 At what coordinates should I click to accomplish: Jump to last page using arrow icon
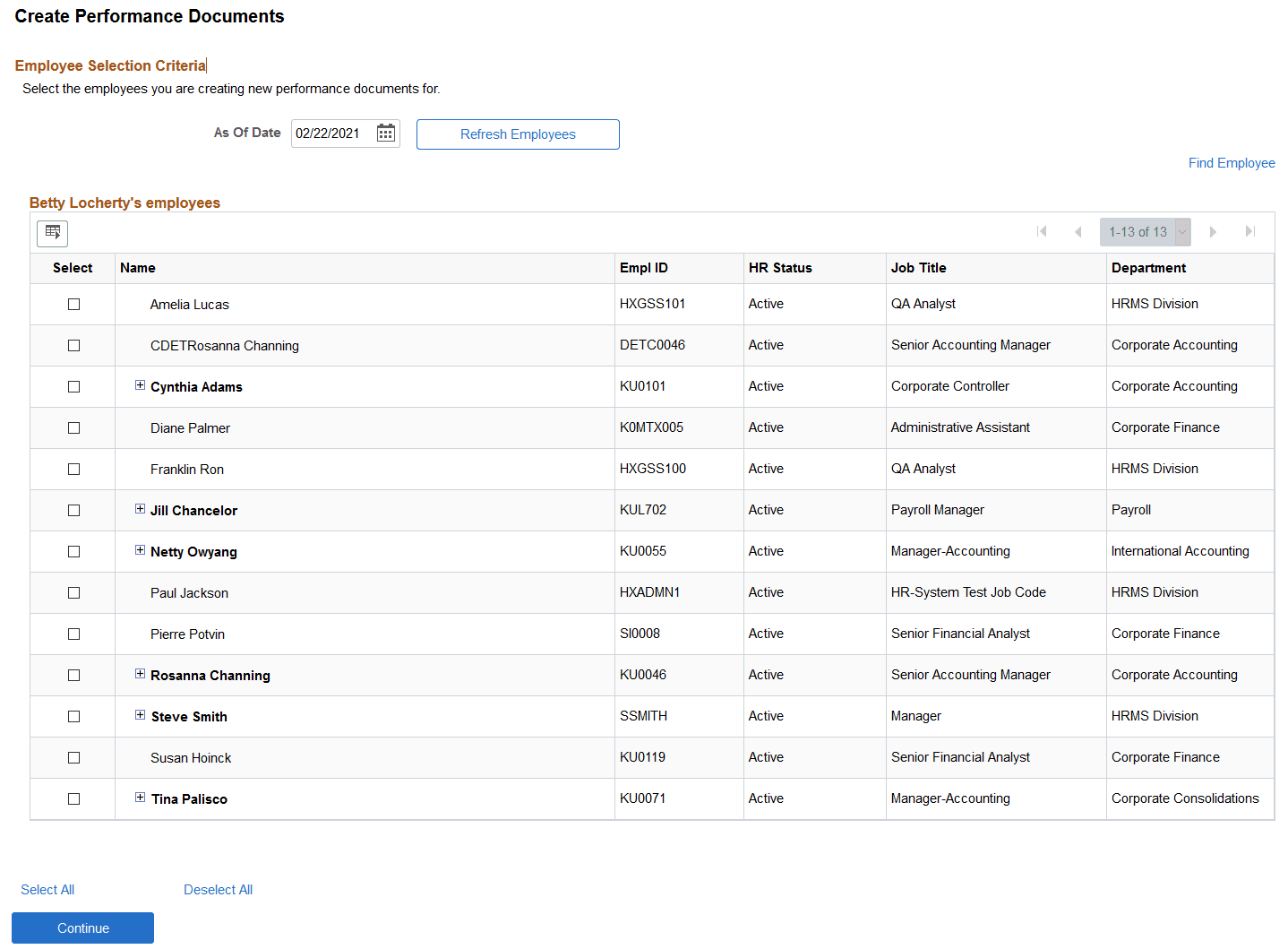tap(1250, 231)
